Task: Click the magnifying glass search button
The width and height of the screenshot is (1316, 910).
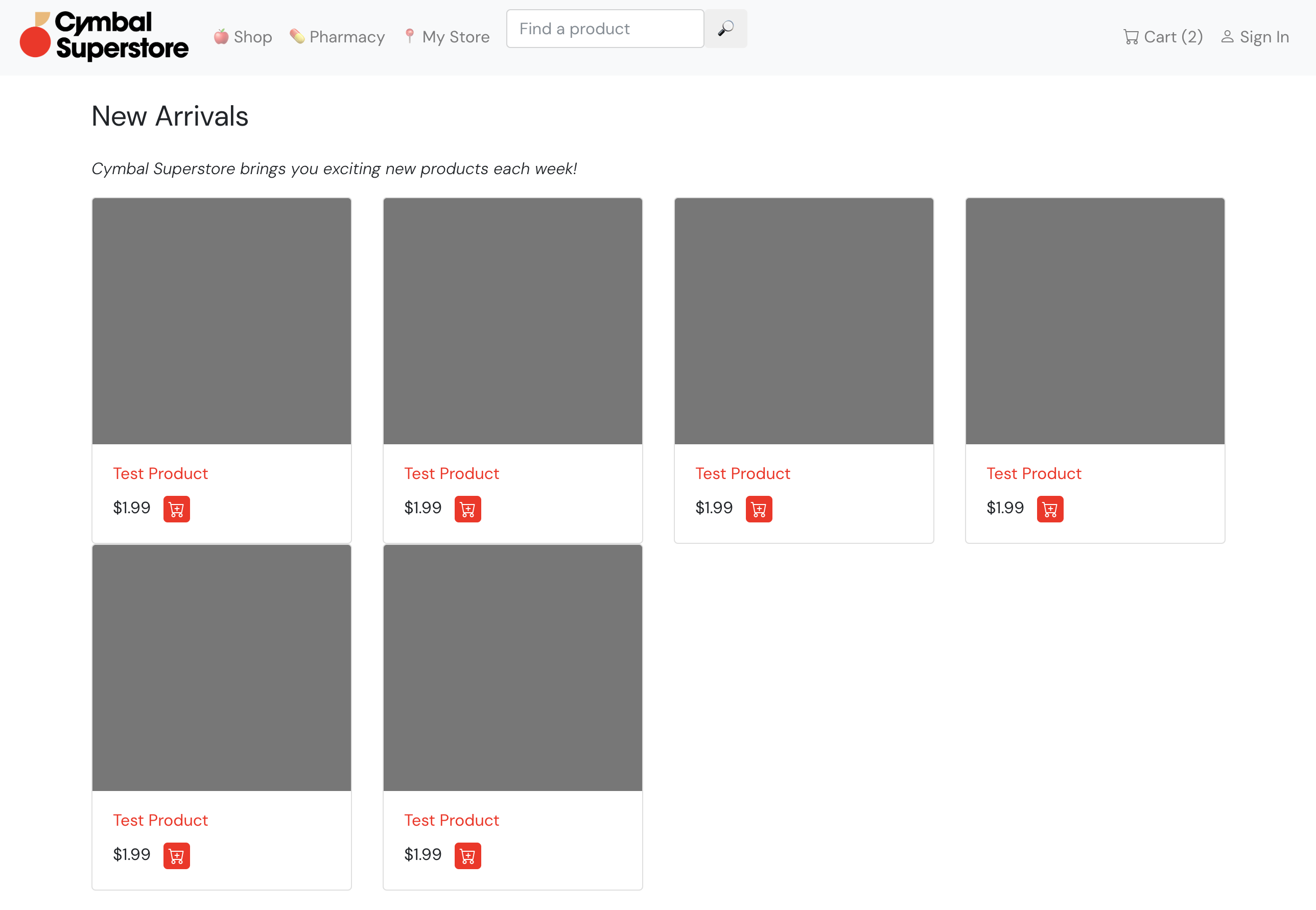Action: click(725, 29)
